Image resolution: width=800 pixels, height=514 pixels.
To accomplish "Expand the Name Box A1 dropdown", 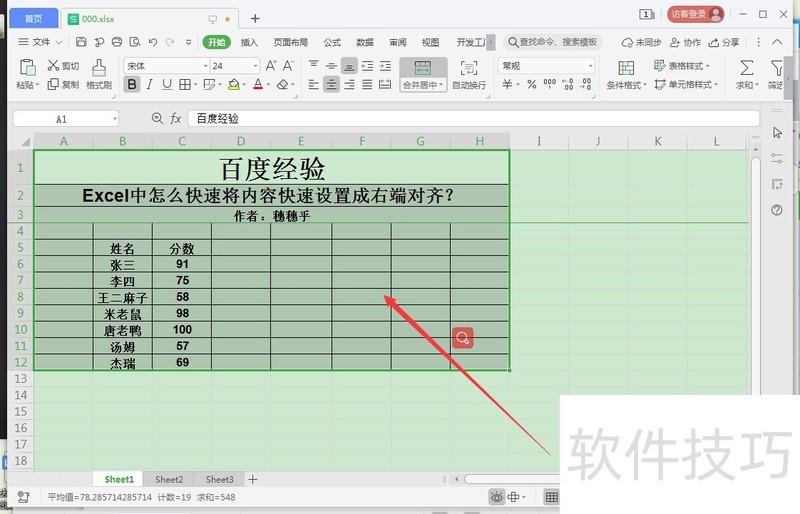I will [115, 119].
